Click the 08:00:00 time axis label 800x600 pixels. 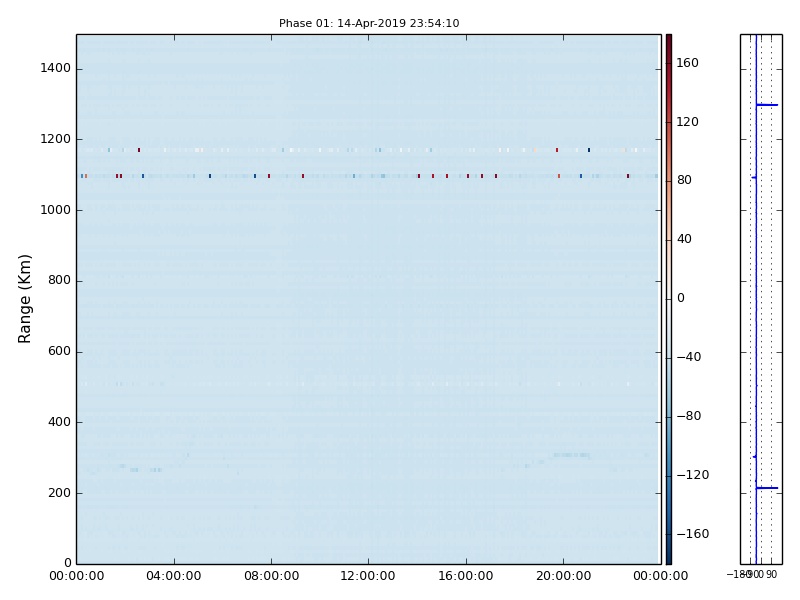pos(271,576)
